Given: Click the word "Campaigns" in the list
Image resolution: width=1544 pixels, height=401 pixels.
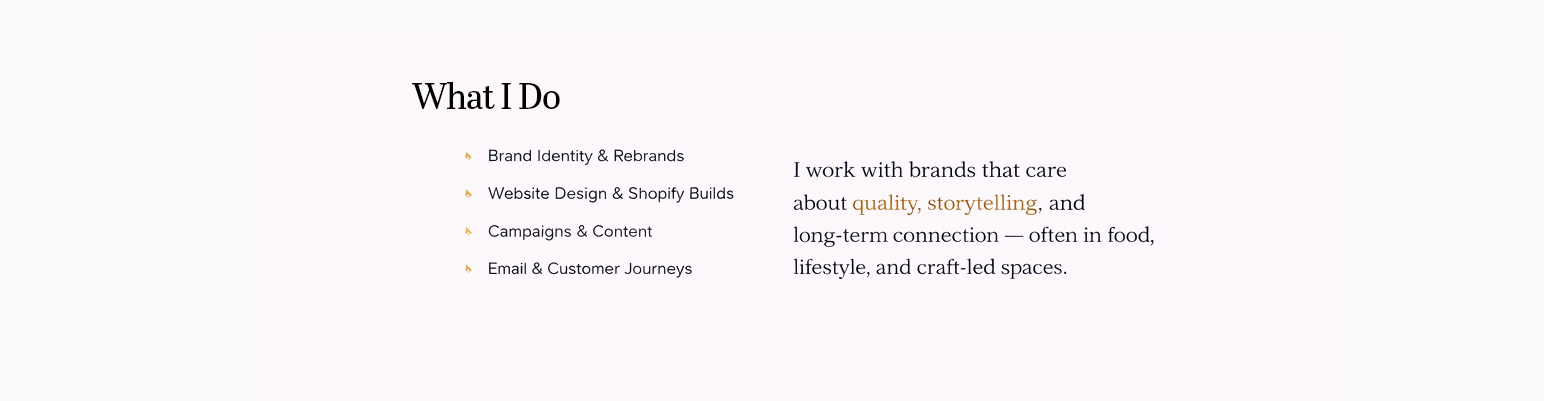Looking at the screenshot, I should pos(524,231).
